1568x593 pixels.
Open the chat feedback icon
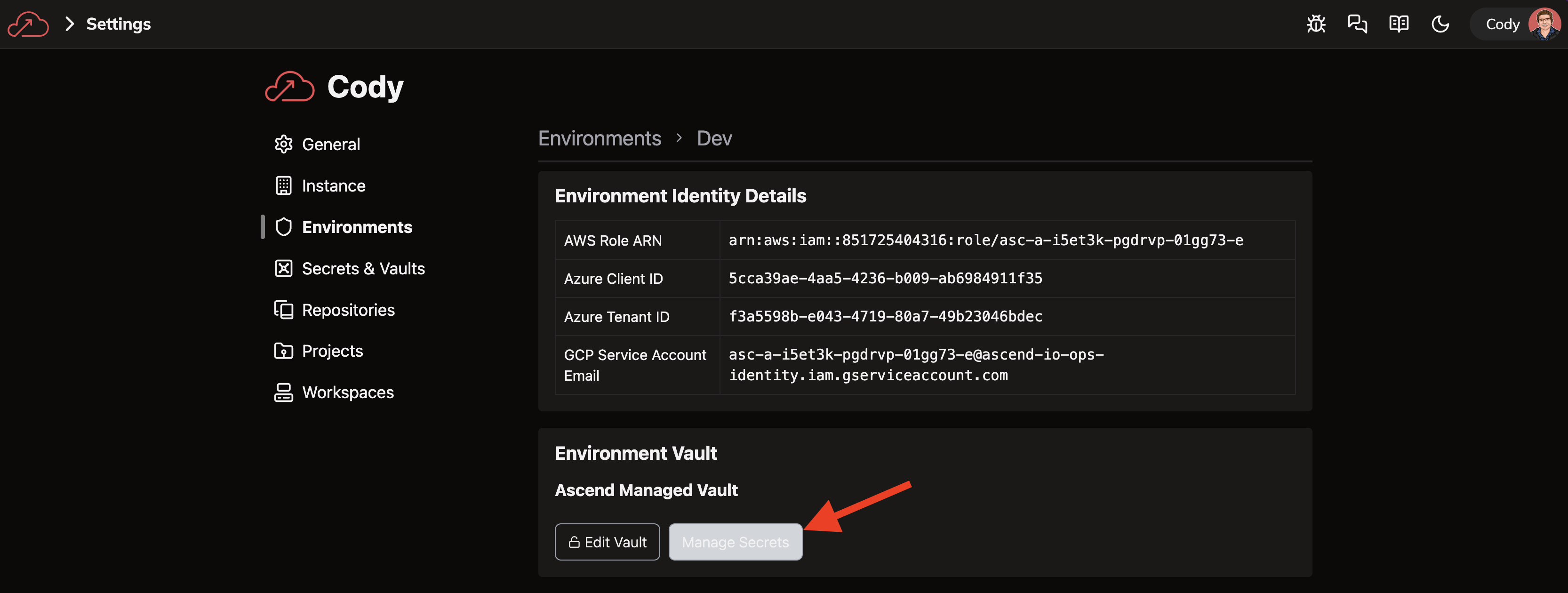tap(1357, 24)
